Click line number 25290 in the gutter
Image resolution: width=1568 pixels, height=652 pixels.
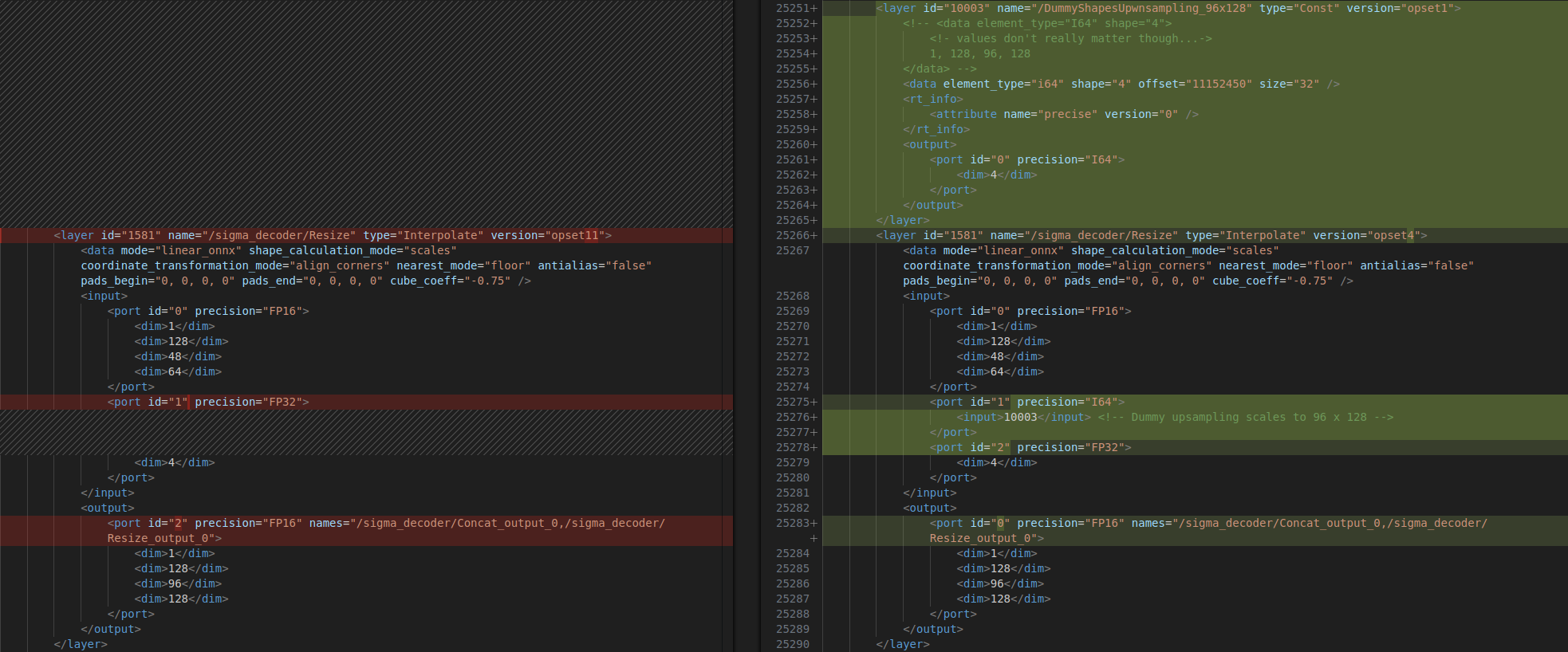793,644
